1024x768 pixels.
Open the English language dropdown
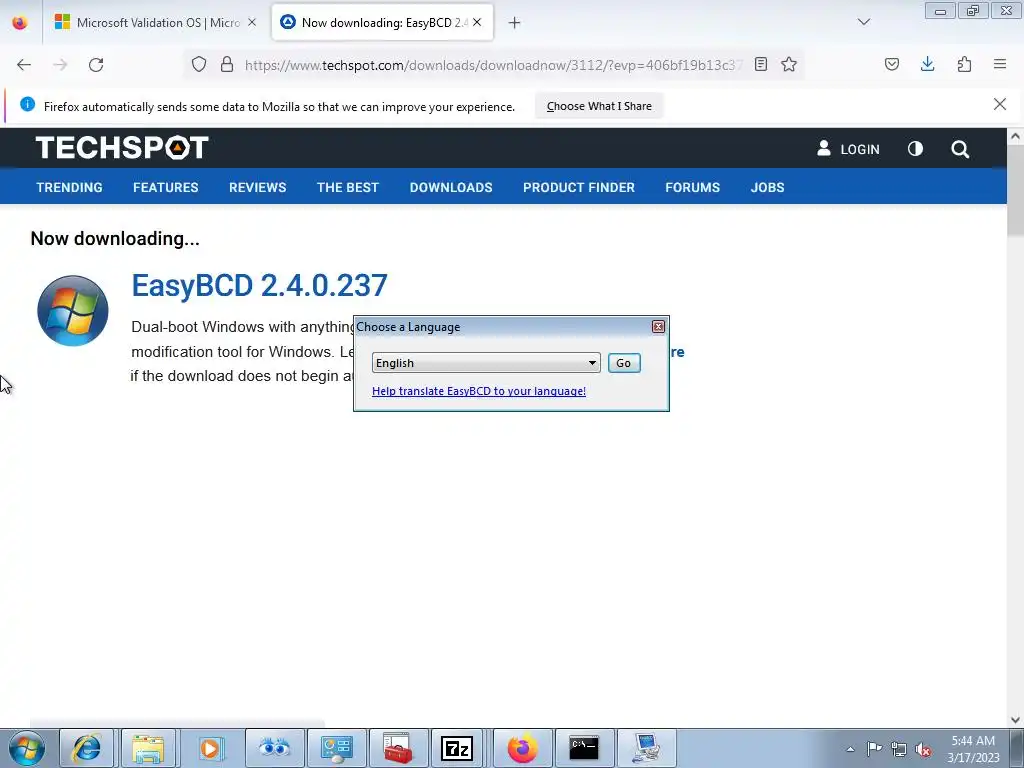[x=486, y=362]
